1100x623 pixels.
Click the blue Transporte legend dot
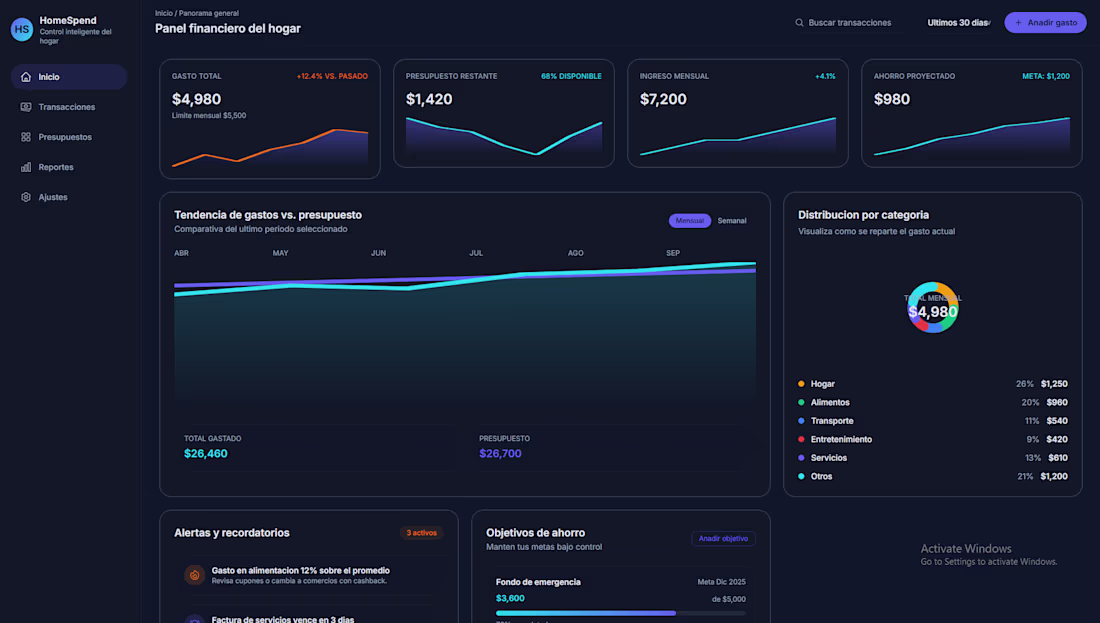(x=801, y=421)
